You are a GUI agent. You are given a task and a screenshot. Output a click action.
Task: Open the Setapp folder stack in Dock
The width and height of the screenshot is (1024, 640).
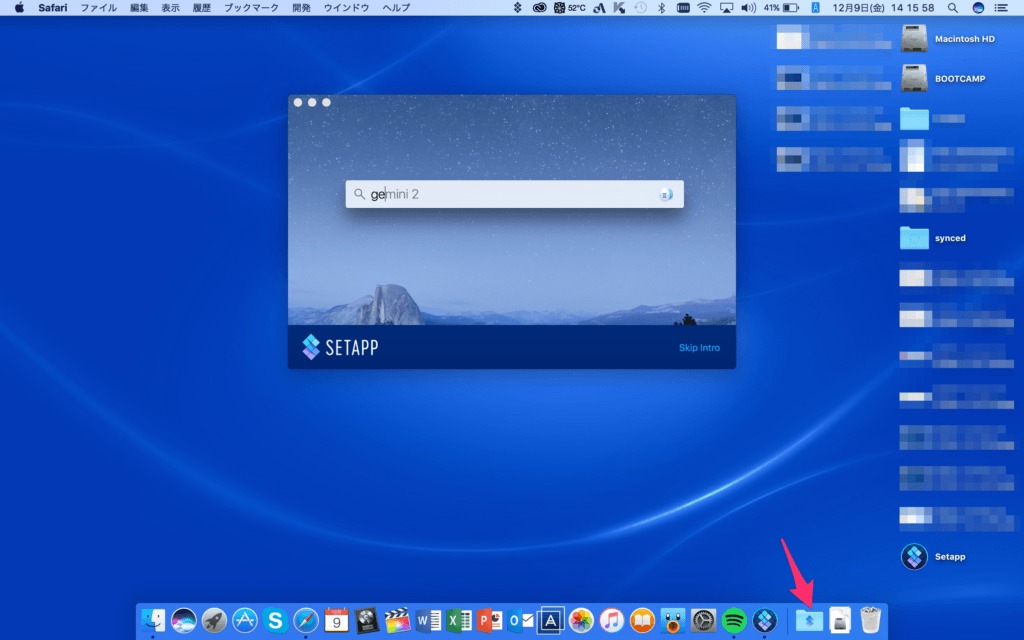tap(809, 620)
